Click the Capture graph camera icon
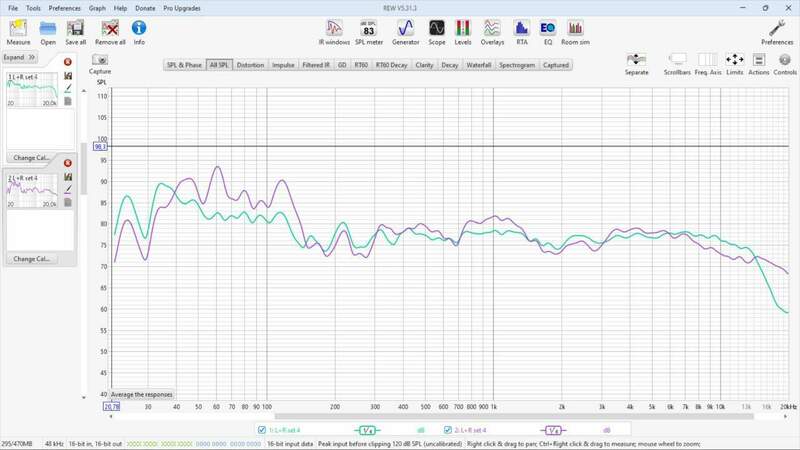 100,62
